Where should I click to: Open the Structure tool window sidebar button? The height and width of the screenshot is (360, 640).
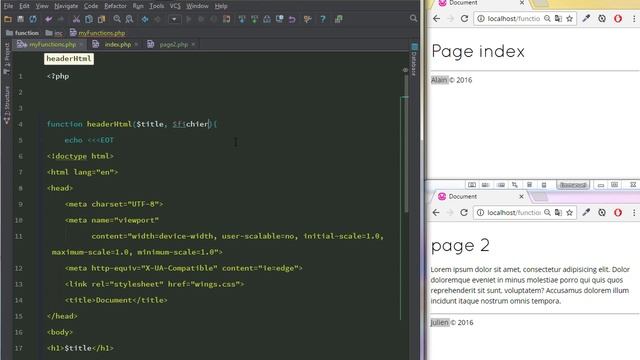[7, 105]
